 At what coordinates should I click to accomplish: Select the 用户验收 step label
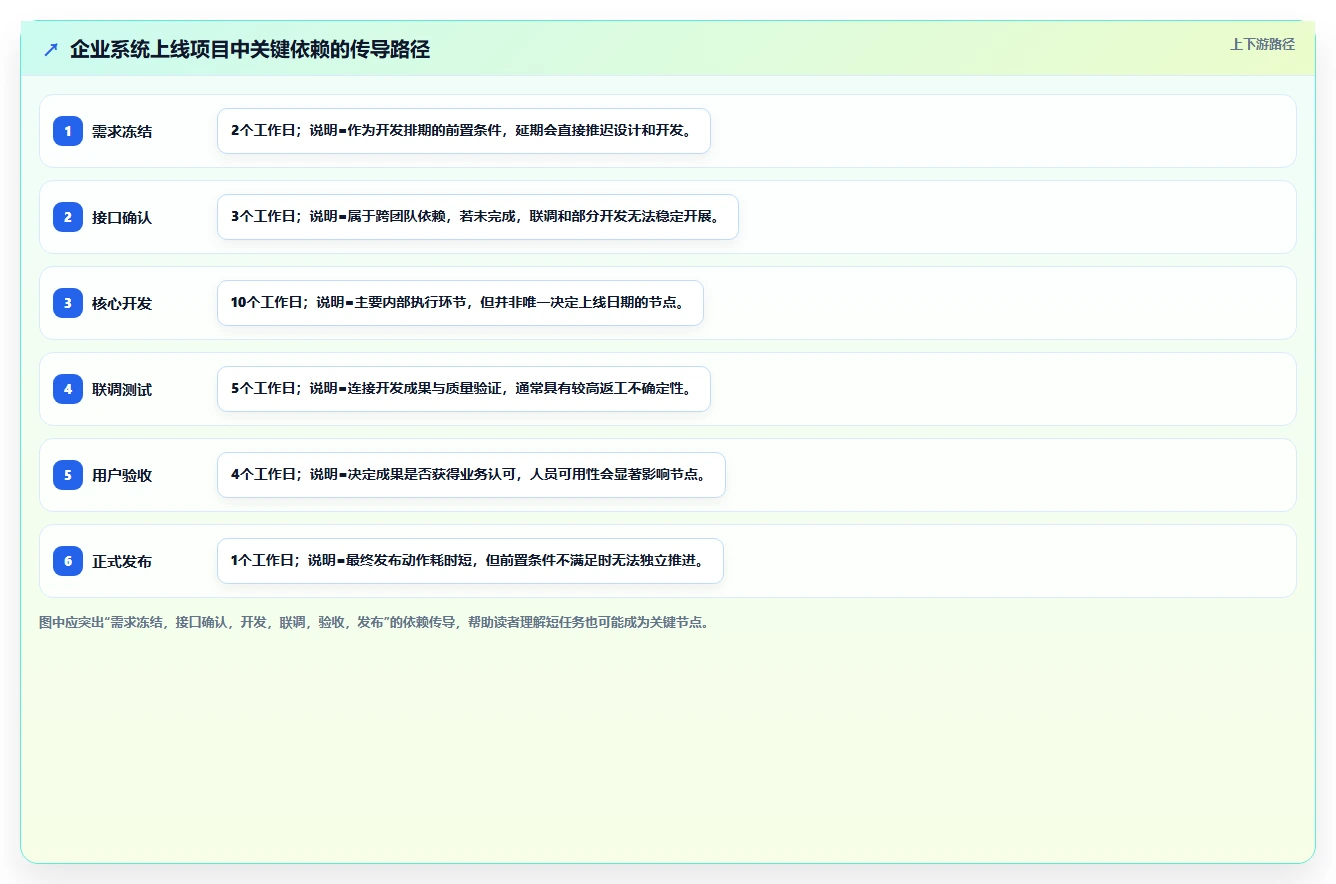click(x=122, y=476)
